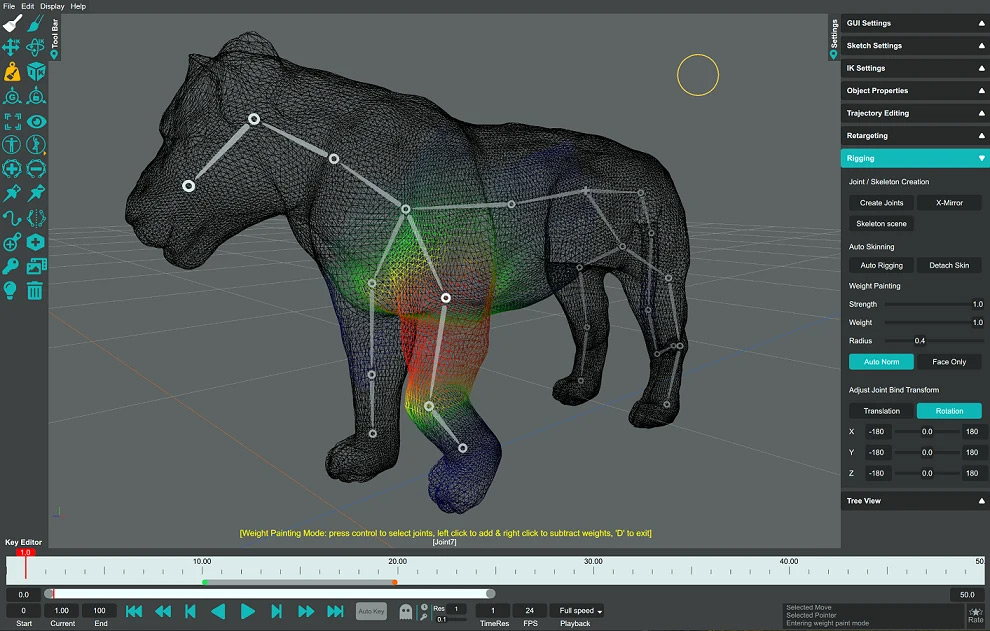
Task: Click the Skeleton scene button
Action: click(x=881, y=224)
